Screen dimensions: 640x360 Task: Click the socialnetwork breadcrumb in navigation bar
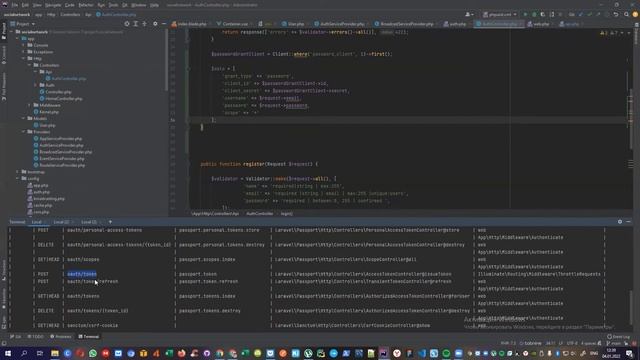point(17,14)
